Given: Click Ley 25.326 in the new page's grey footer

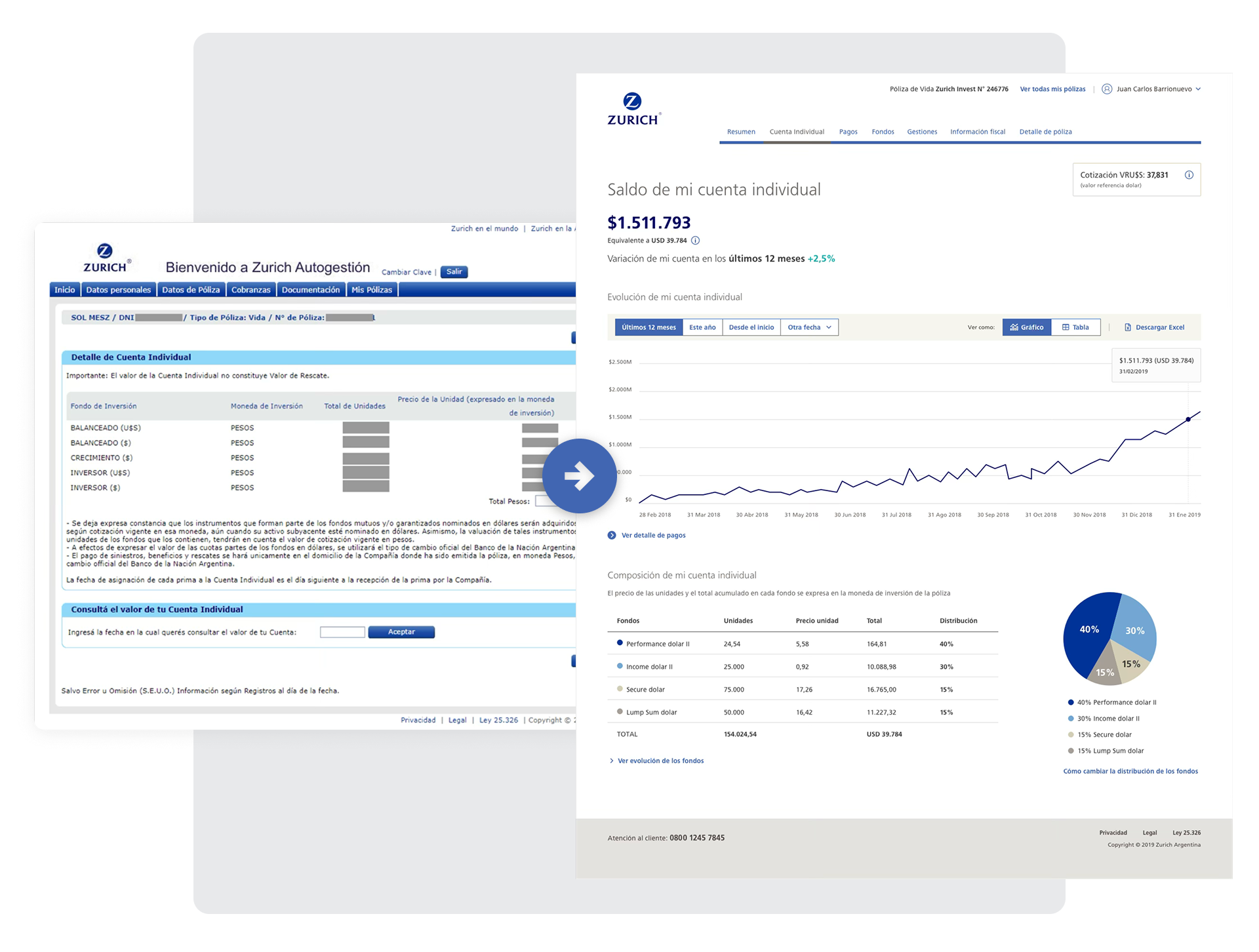Looking at the screenshot, I should tap(1187, 833).
